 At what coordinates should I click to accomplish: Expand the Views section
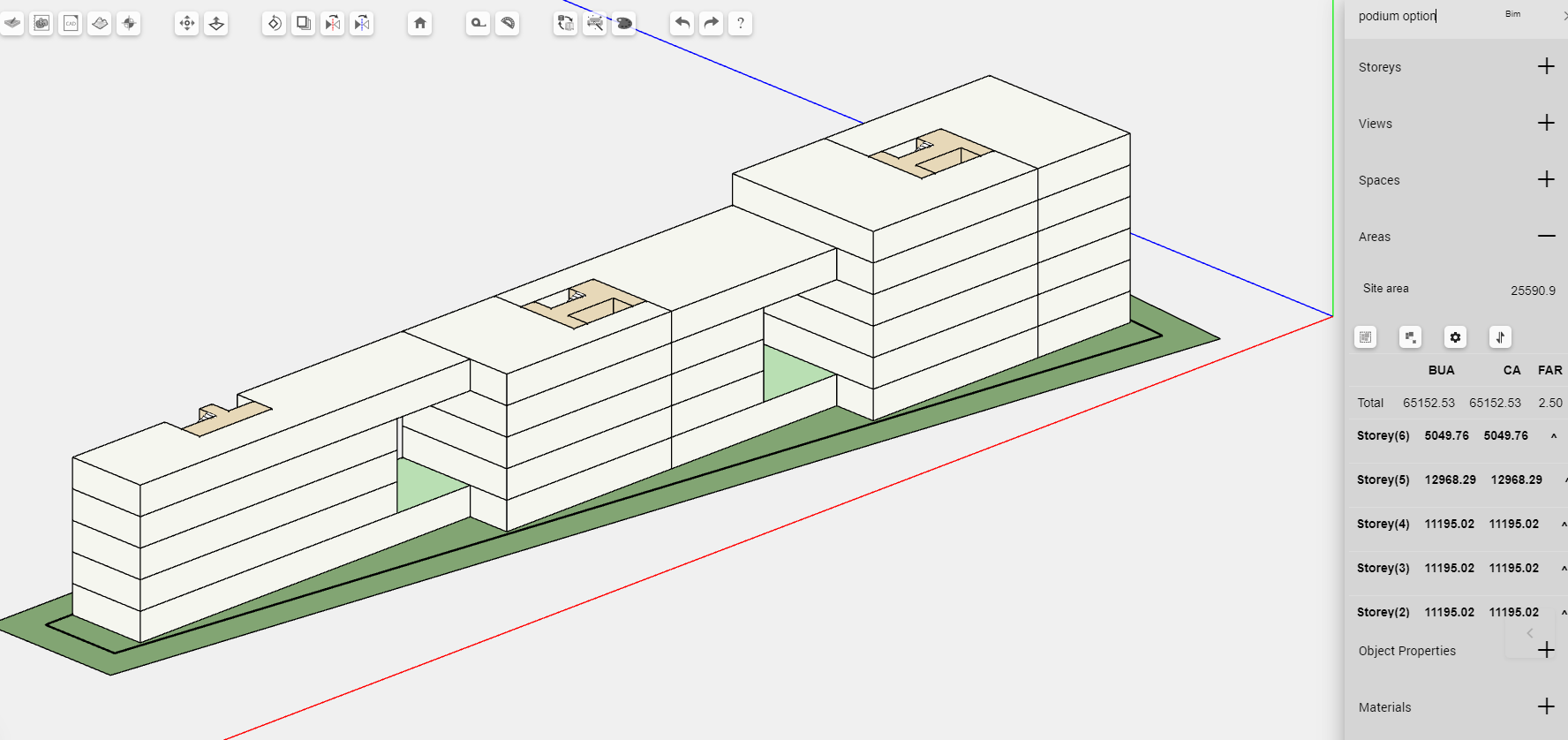(1546, 123)
